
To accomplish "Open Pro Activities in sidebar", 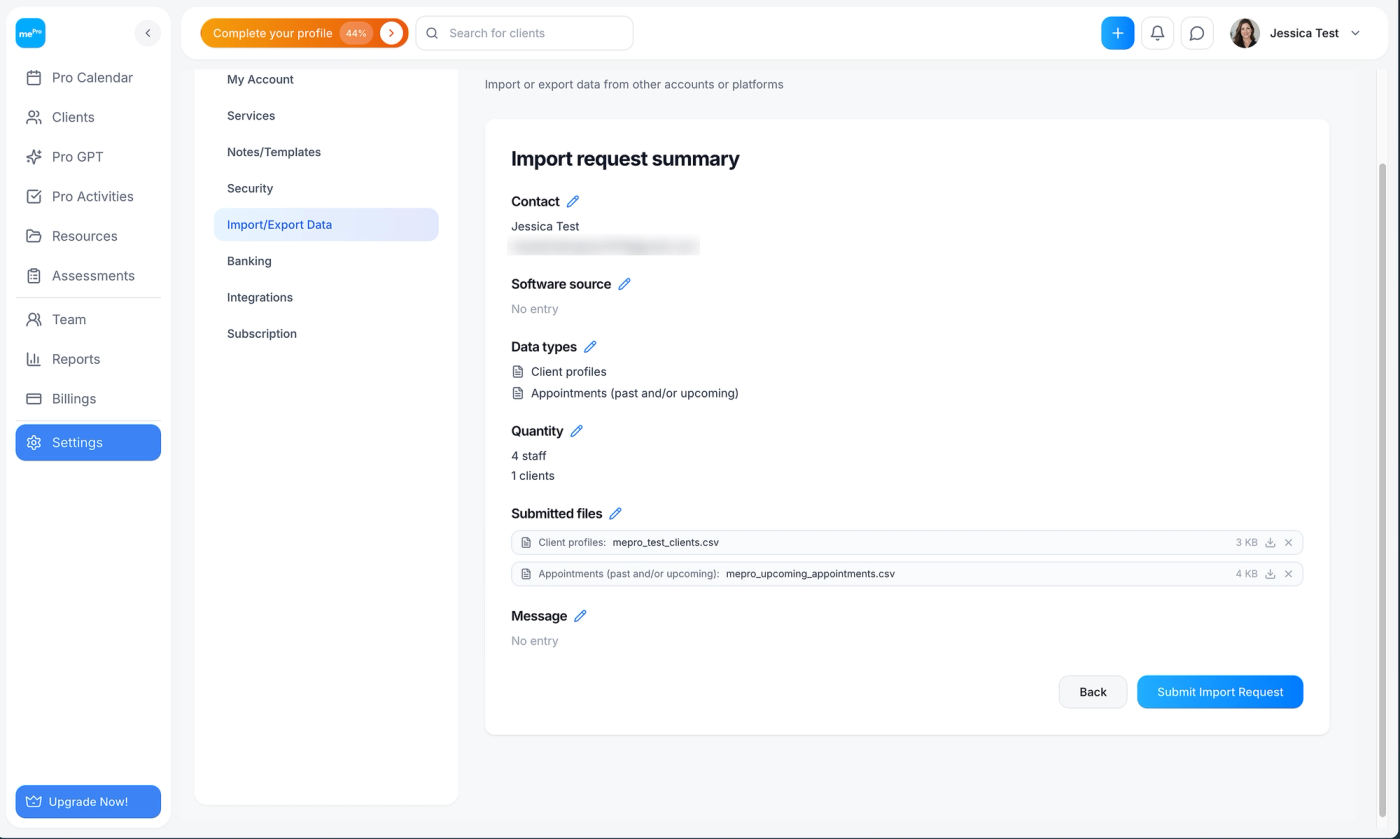I will click(x=88, y=196).
